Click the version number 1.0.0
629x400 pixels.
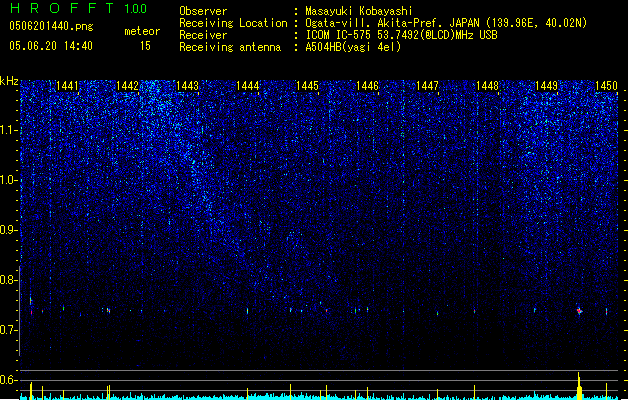click(x=136, y=9)
